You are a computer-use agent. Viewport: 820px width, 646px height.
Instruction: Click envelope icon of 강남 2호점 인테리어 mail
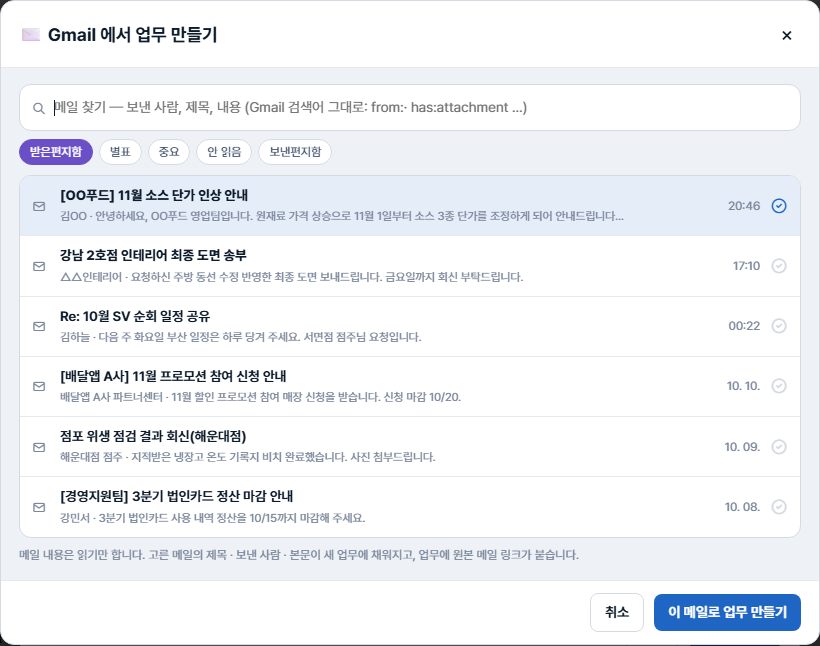pos(39,266)
